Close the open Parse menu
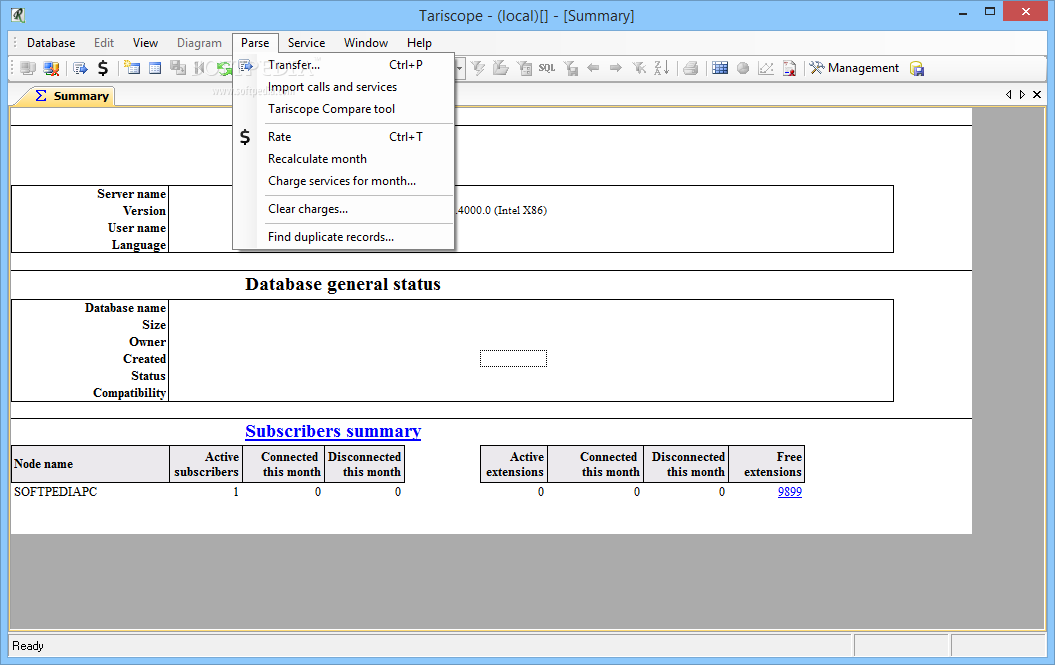This screenshot has height=665, width=1055. (255, 42)
